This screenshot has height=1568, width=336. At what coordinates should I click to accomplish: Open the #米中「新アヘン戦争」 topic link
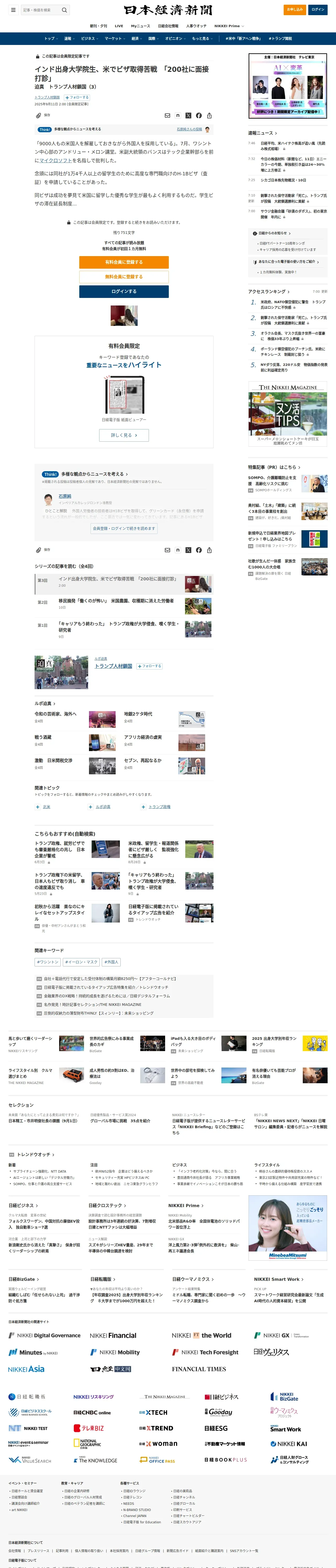point(243,38)
